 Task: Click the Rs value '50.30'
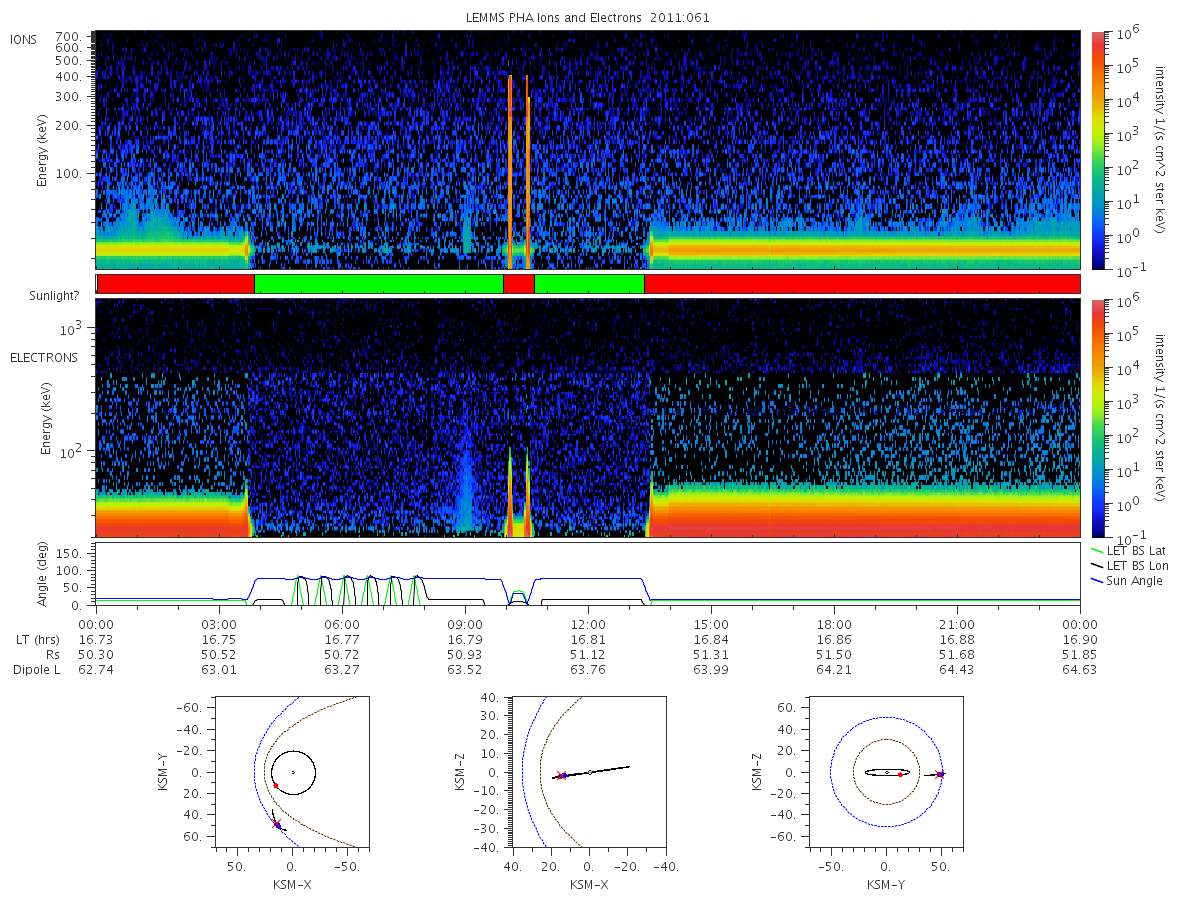(96, 653)
